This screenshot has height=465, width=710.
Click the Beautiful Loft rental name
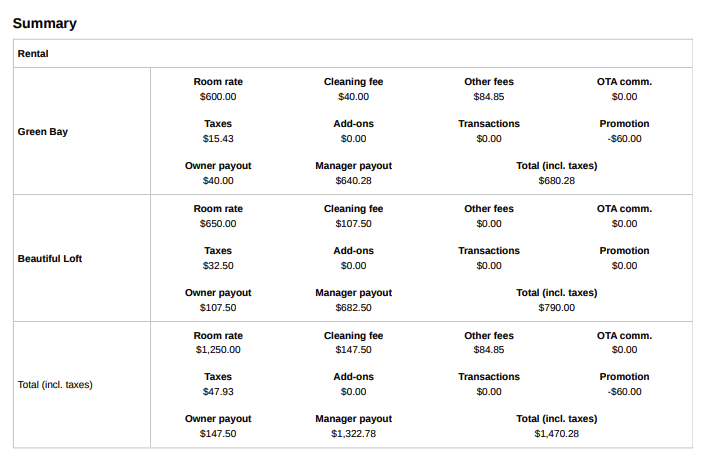click(50, 259)
